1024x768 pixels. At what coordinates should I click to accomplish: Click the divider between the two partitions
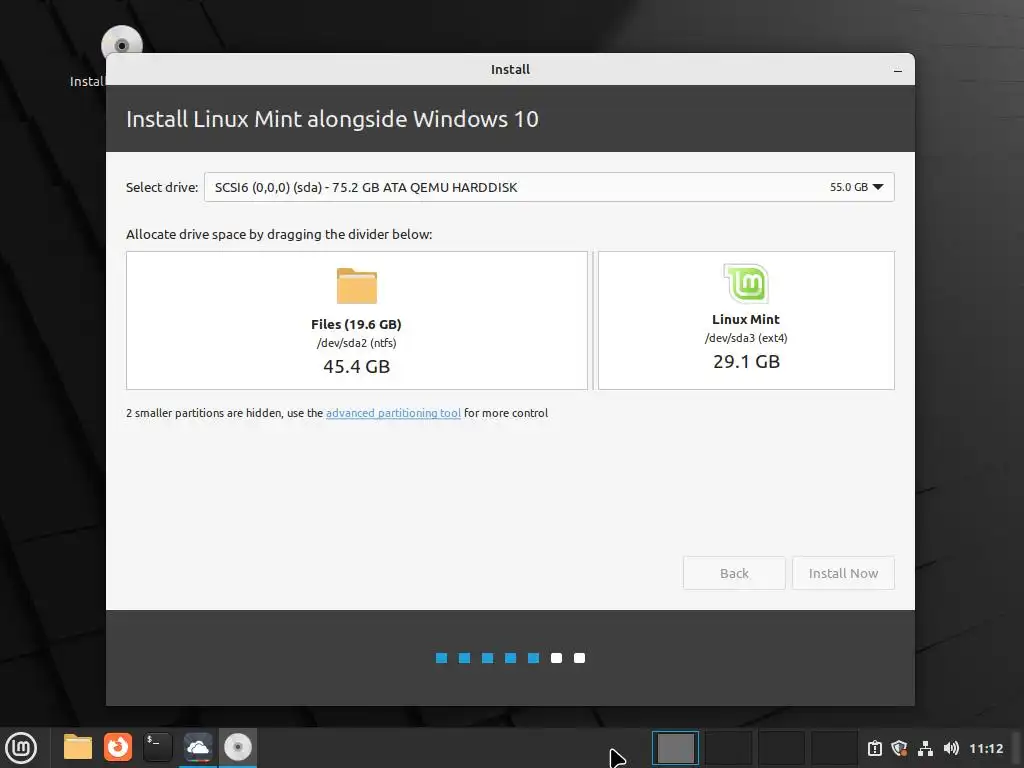593,320
